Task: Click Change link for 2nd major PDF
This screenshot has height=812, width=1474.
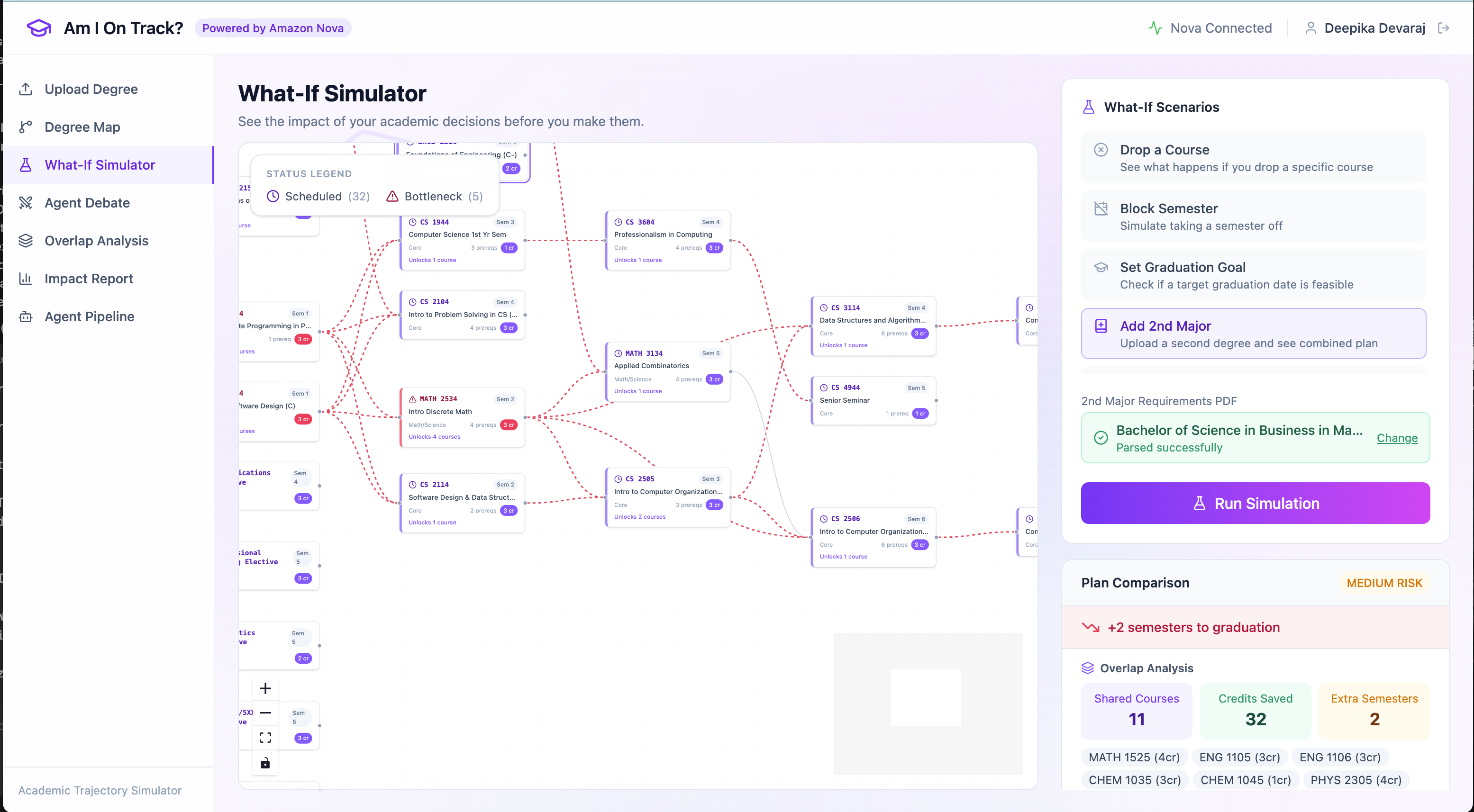Action: click(1396, 438)
